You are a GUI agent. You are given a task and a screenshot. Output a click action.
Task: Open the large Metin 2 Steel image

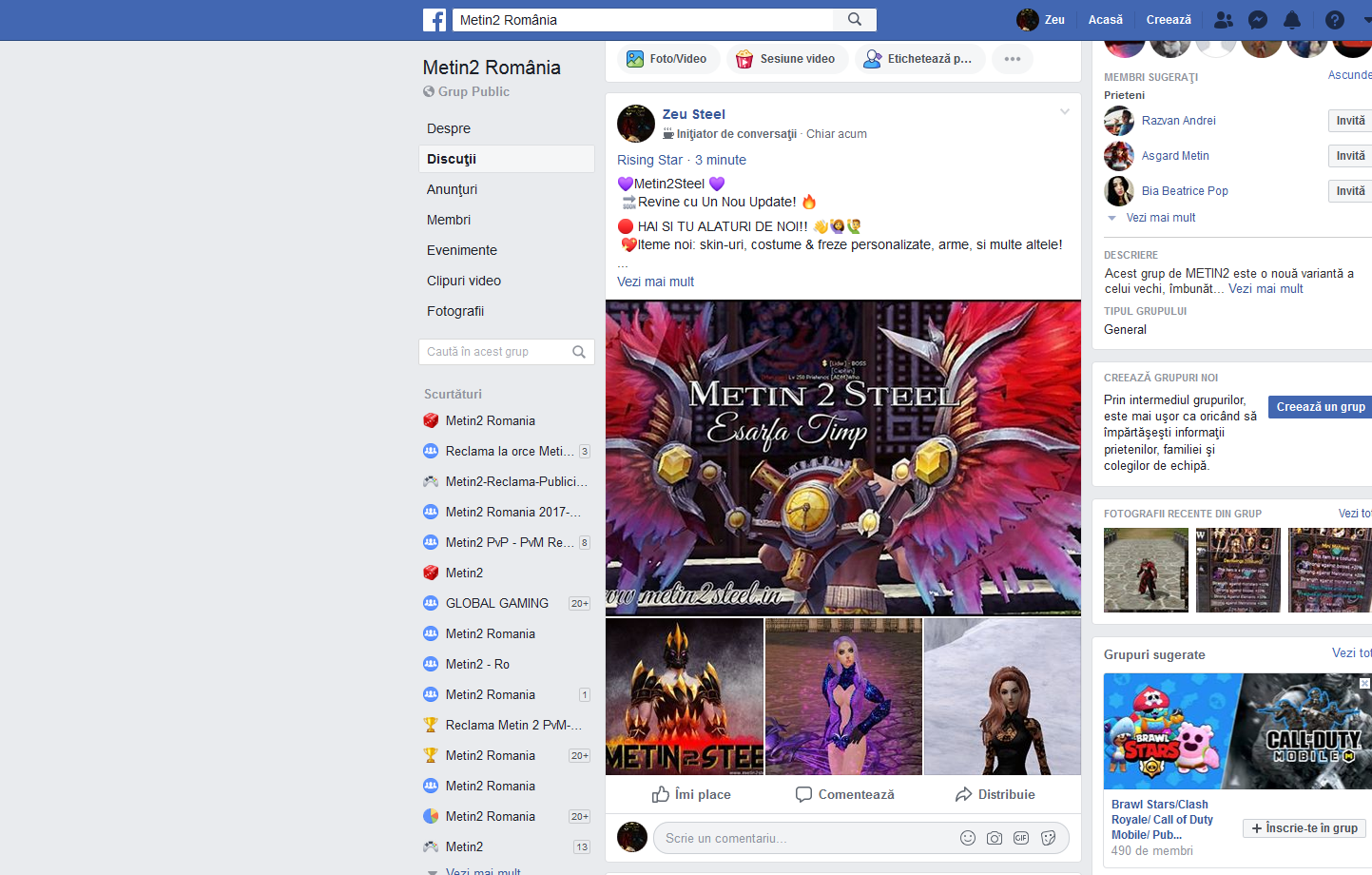(x=843, y=457)
